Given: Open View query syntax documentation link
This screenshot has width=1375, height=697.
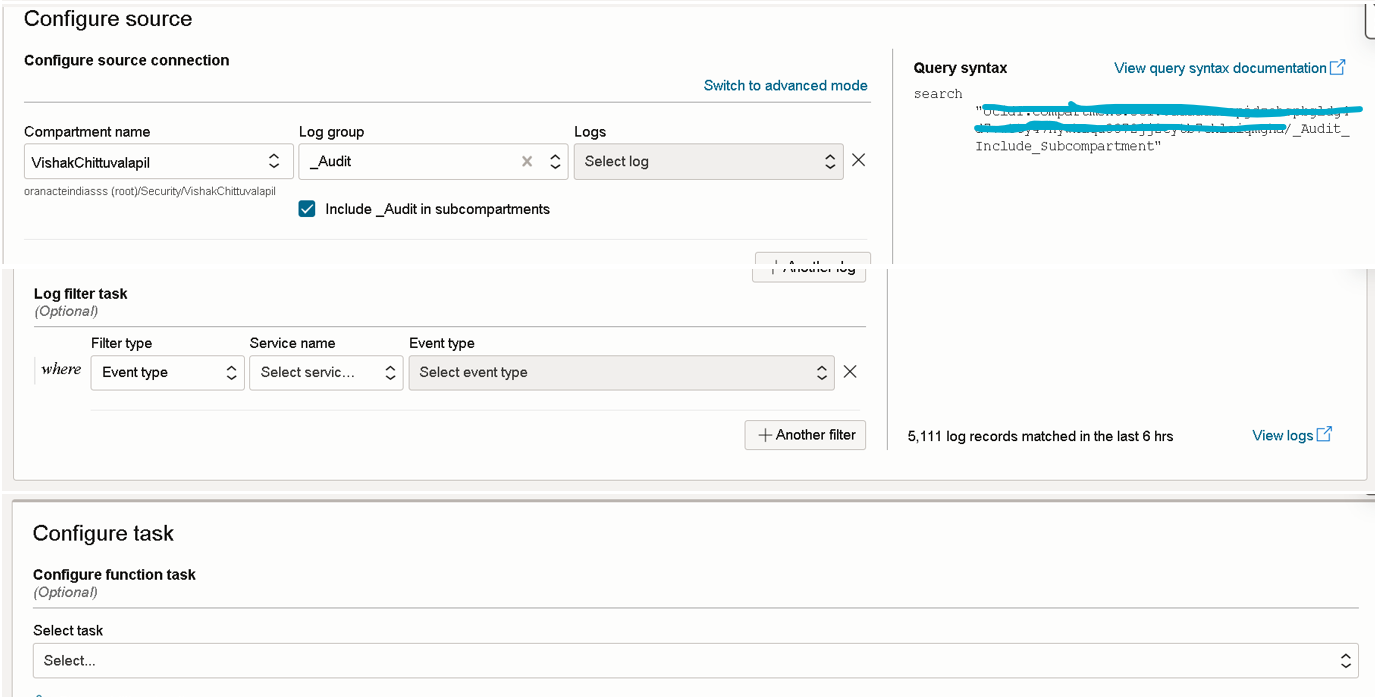Looking at the screenshot, I should [x=1220, y=68].
